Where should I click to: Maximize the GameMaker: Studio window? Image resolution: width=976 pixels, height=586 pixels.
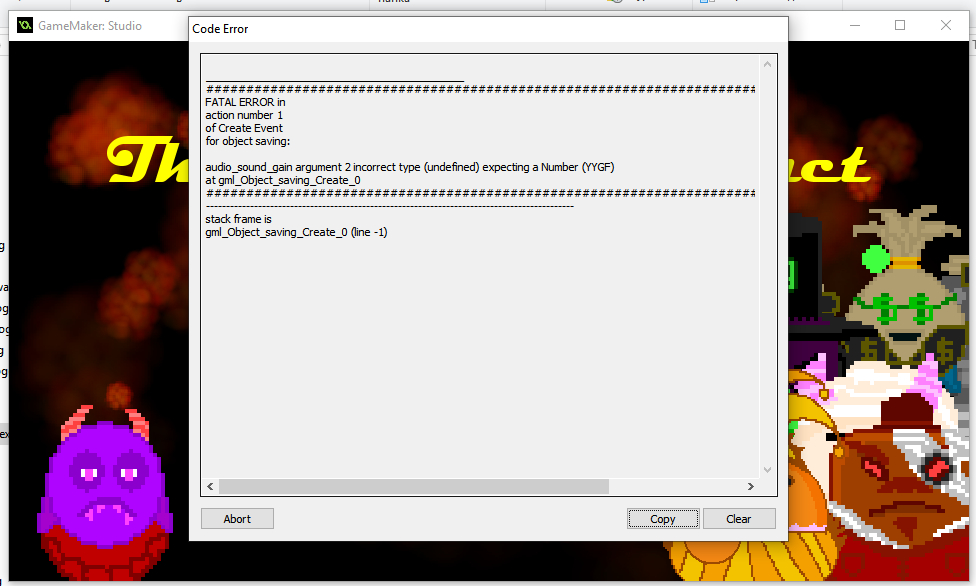pos(900,26)
